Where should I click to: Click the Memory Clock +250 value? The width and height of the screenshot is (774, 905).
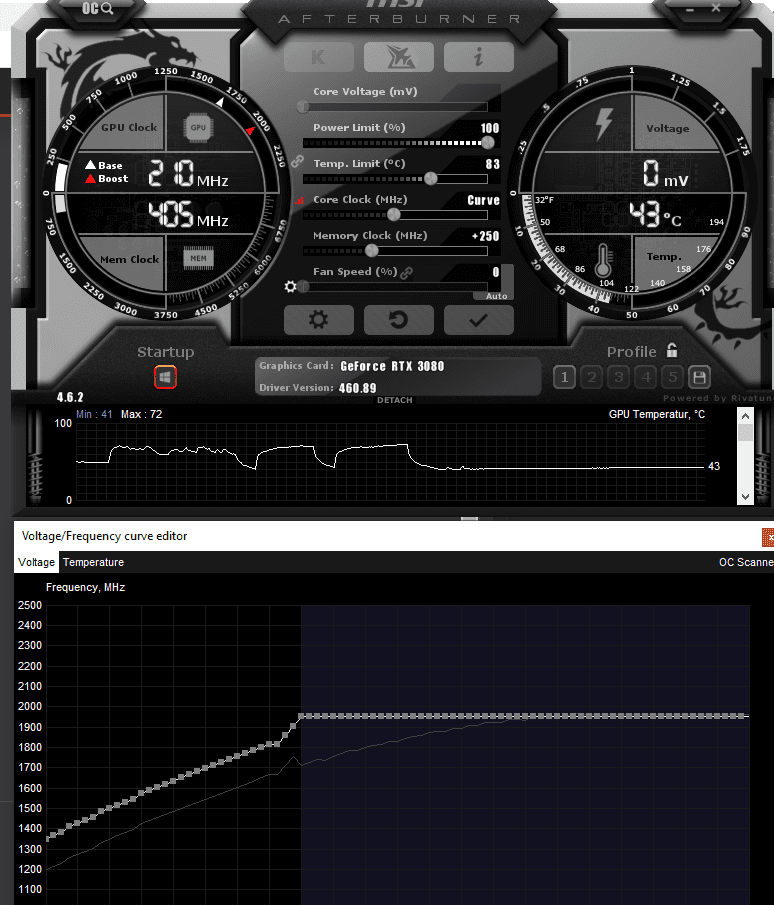(485, 236)
